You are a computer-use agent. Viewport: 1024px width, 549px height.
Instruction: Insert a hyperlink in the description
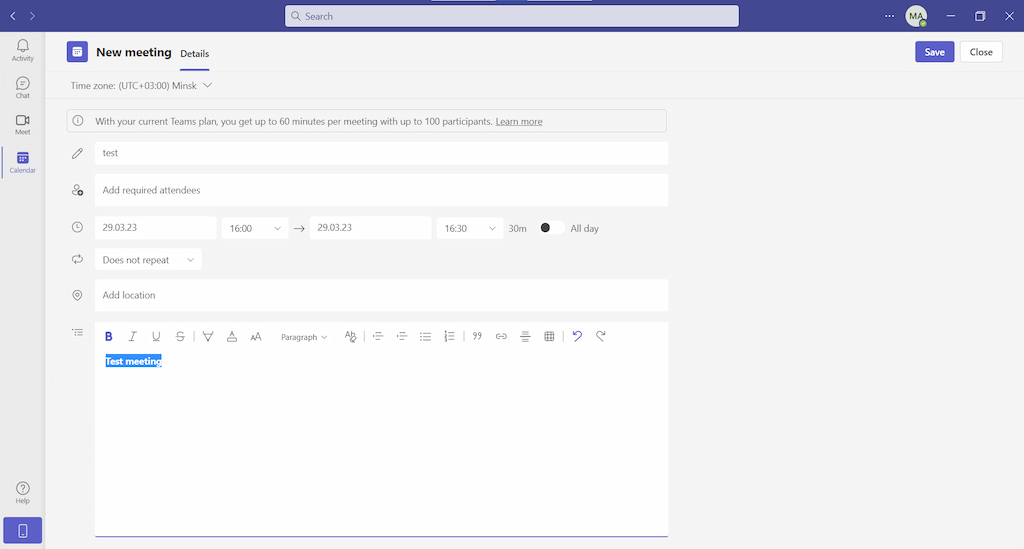(x=501, y=337)
